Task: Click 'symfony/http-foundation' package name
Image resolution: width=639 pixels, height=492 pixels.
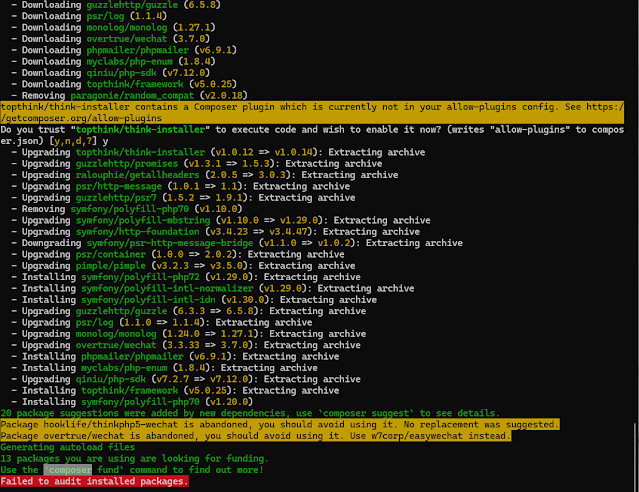Action: tap(137, 232)
